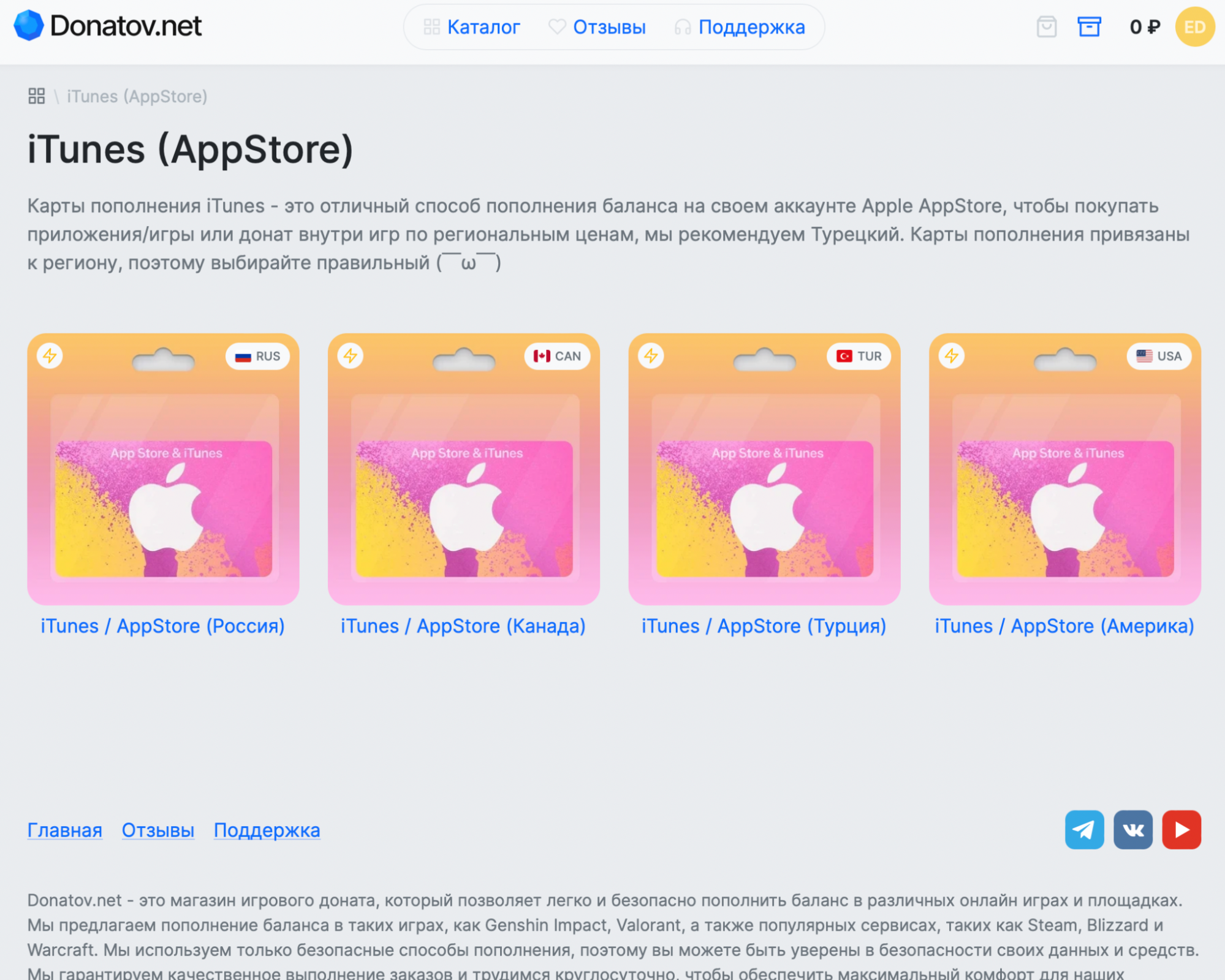Click the iTunes (AppStore) breadcrumb

137,96
